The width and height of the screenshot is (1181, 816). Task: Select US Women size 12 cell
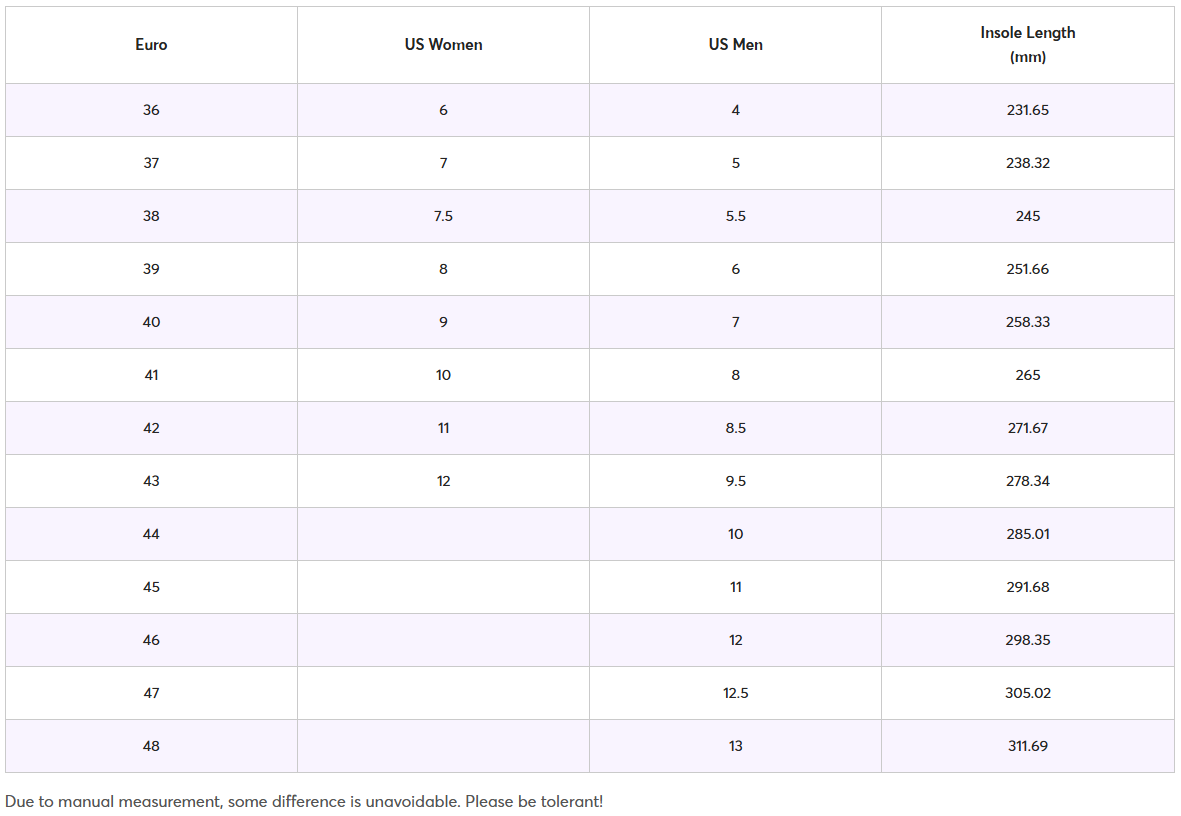[443, 481]
